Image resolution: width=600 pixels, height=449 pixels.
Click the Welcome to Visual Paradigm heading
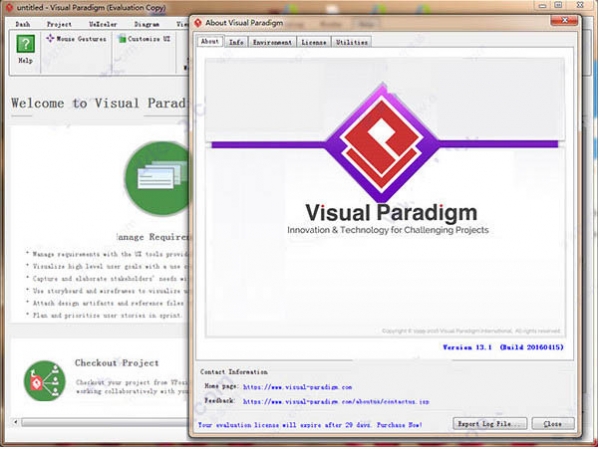point(100,103)
